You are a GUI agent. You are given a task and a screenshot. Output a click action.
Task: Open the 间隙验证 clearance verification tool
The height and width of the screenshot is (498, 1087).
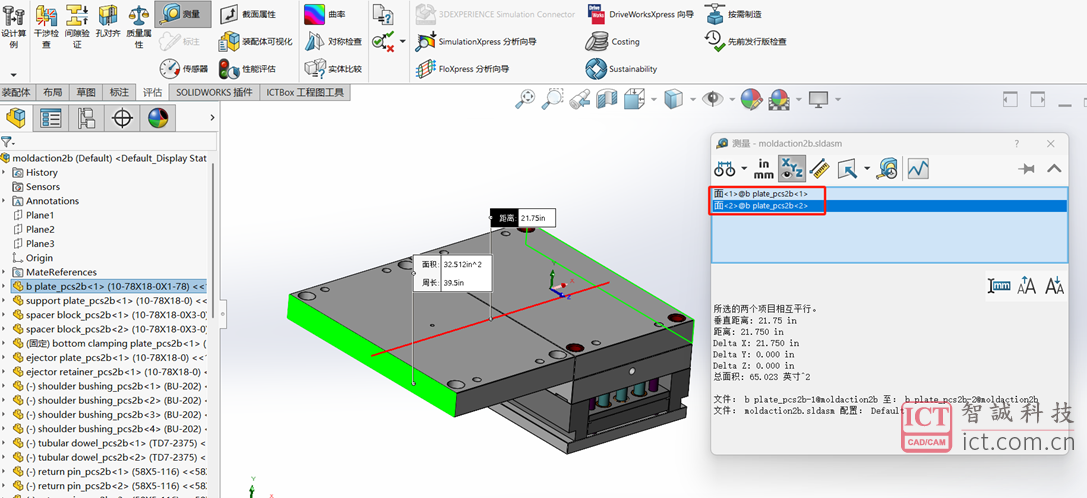coord(77,26)
